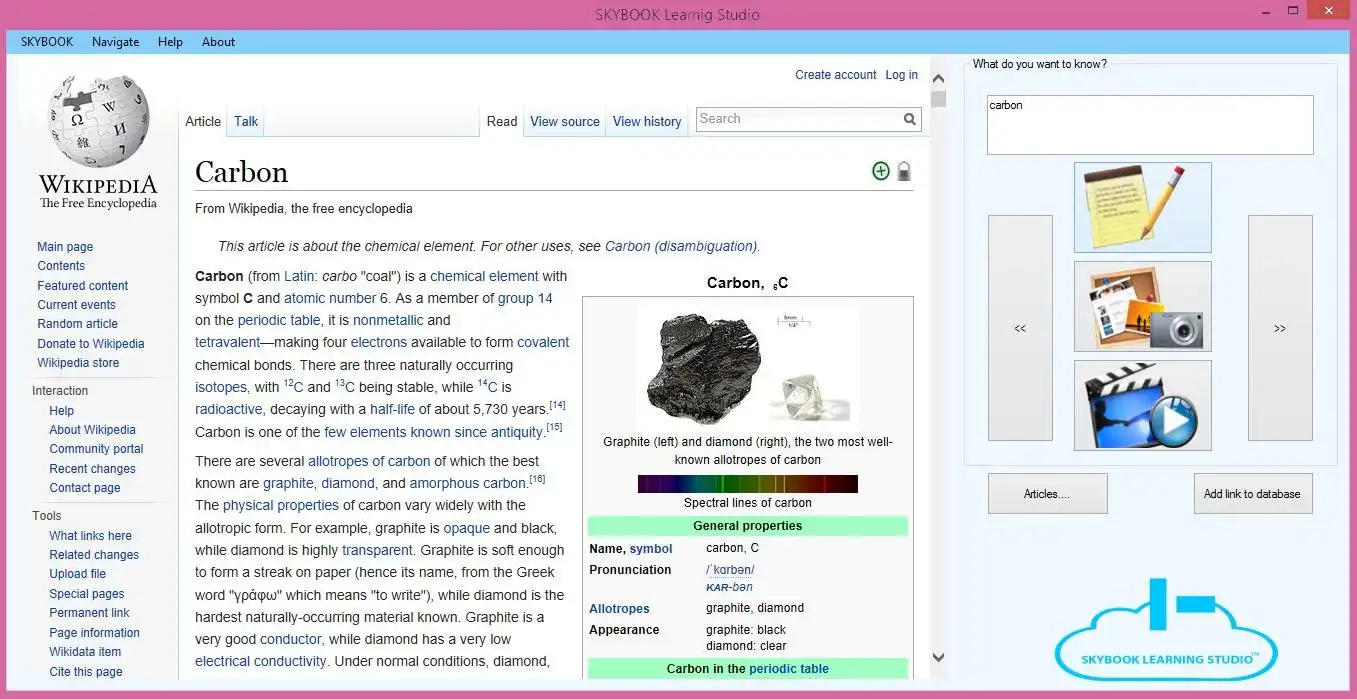Follow the atomic number link
This screenshot has width=1357, height=699.
330,298
